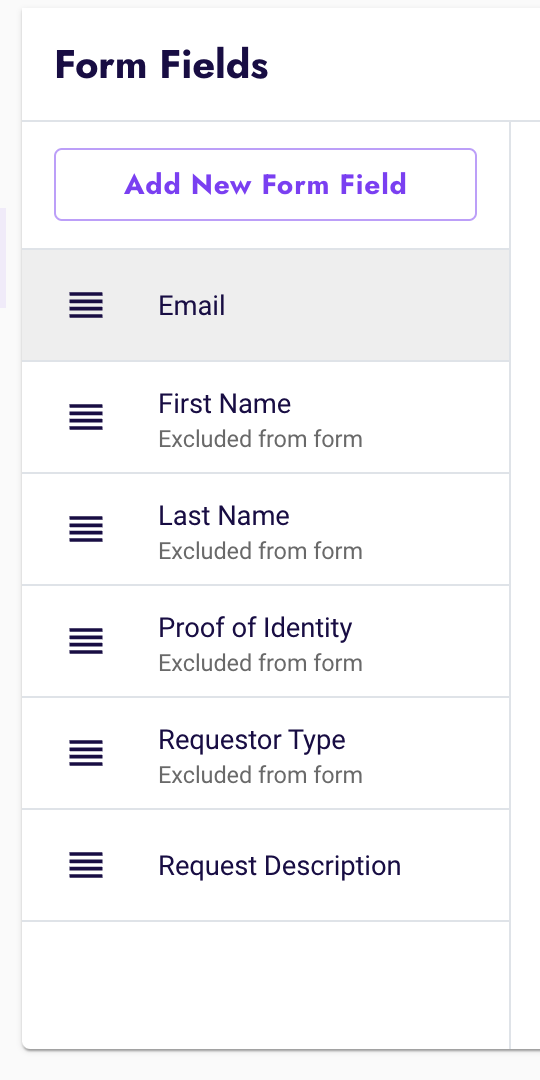Image resolution: width=540 pixels, height=1080 pixels.
Task: Select the Requestor Type field label
Action: [252, 740]
